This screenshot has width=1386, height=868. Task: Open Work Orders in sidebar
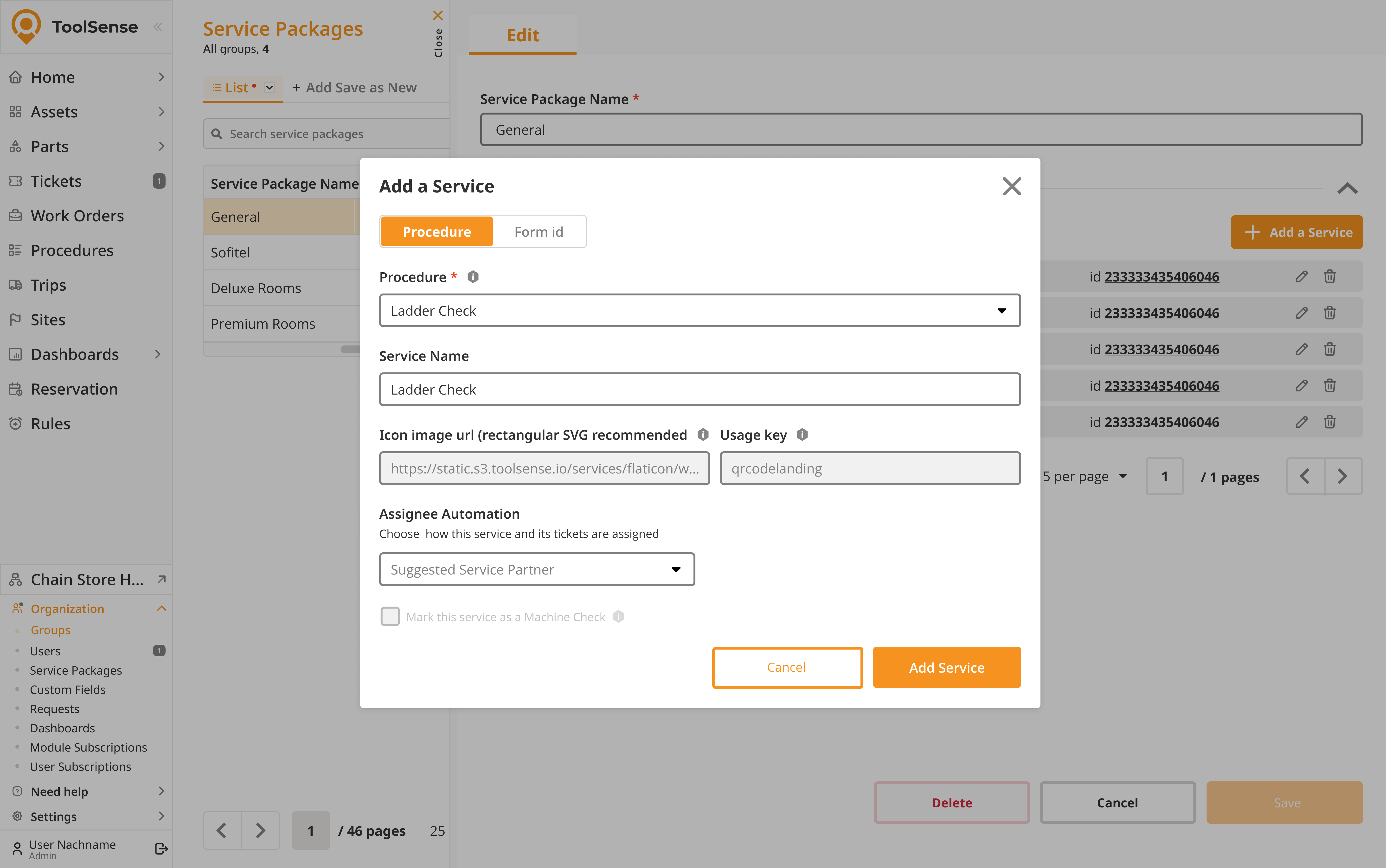point(77,216)
